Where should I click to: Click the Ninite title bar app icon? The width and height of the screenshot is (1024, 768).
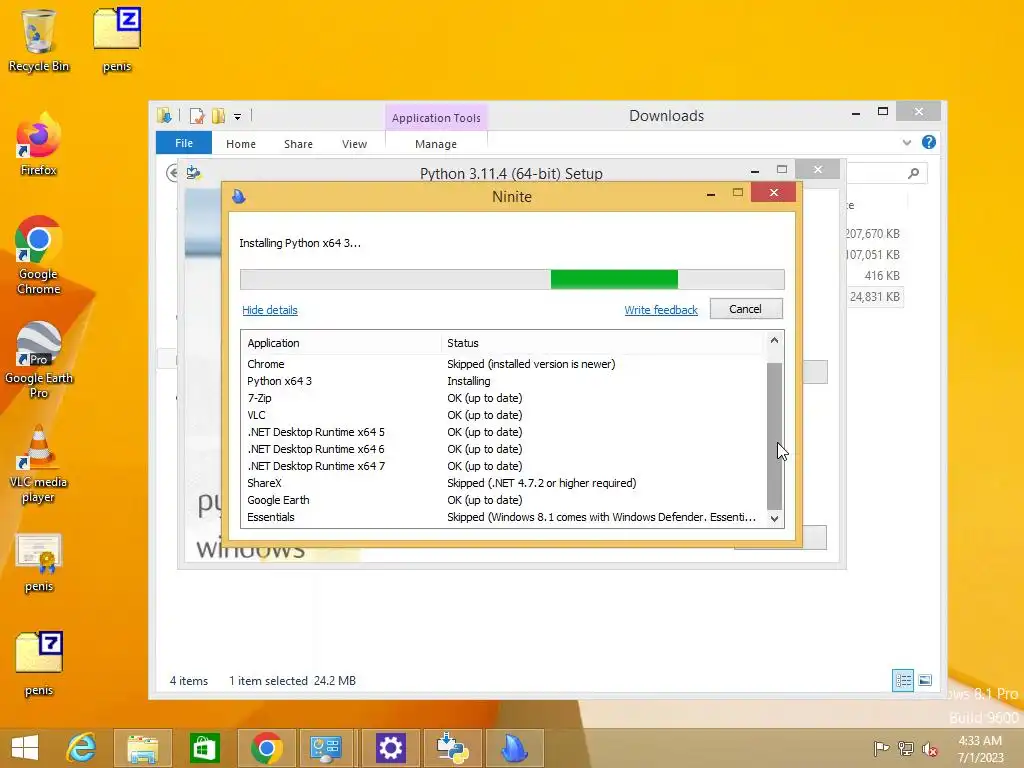click(x=239, y=196)
